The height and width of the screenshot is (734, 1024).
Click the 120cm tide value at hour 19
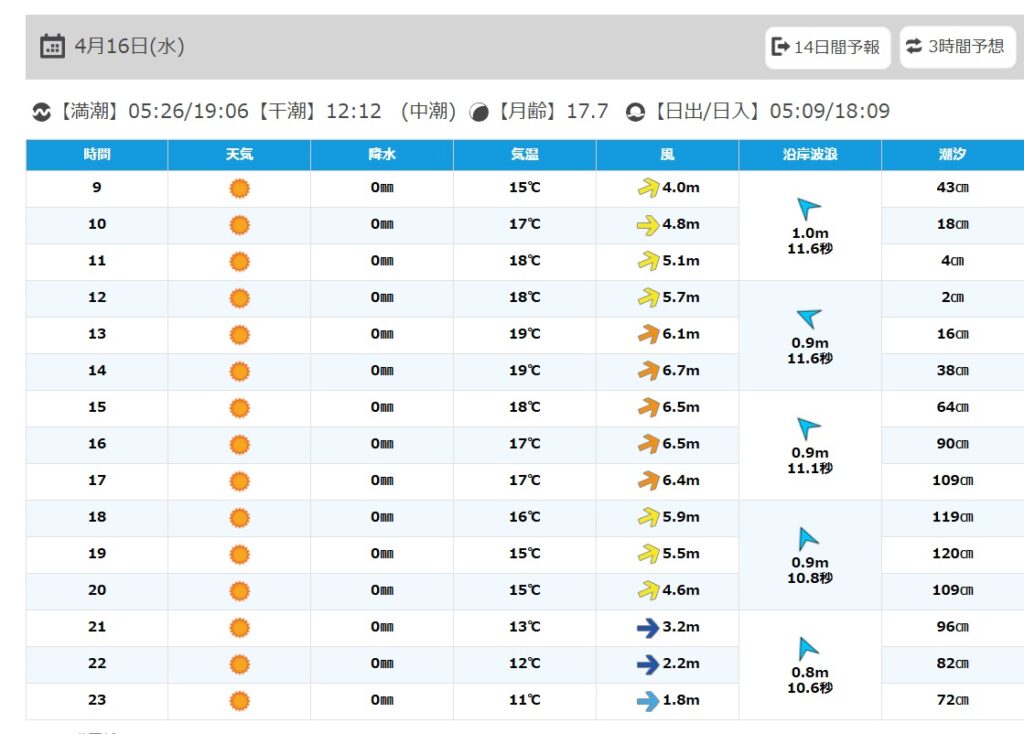(953, 554)
